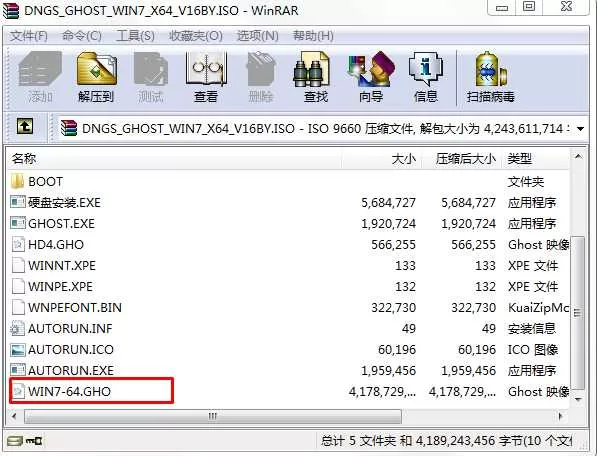Select the WINPE.XPE file name
597x456 pixels.
pos(60,286)
